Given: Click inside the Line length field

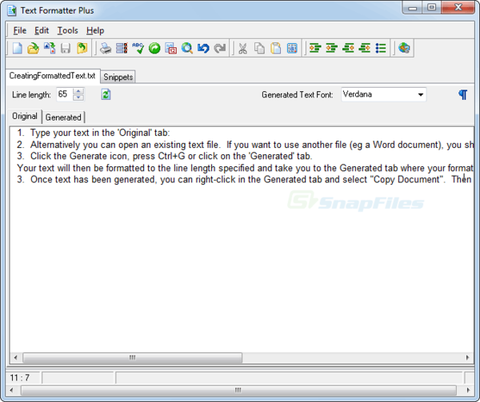Looking at the screenshot, I should click(65, 95).
